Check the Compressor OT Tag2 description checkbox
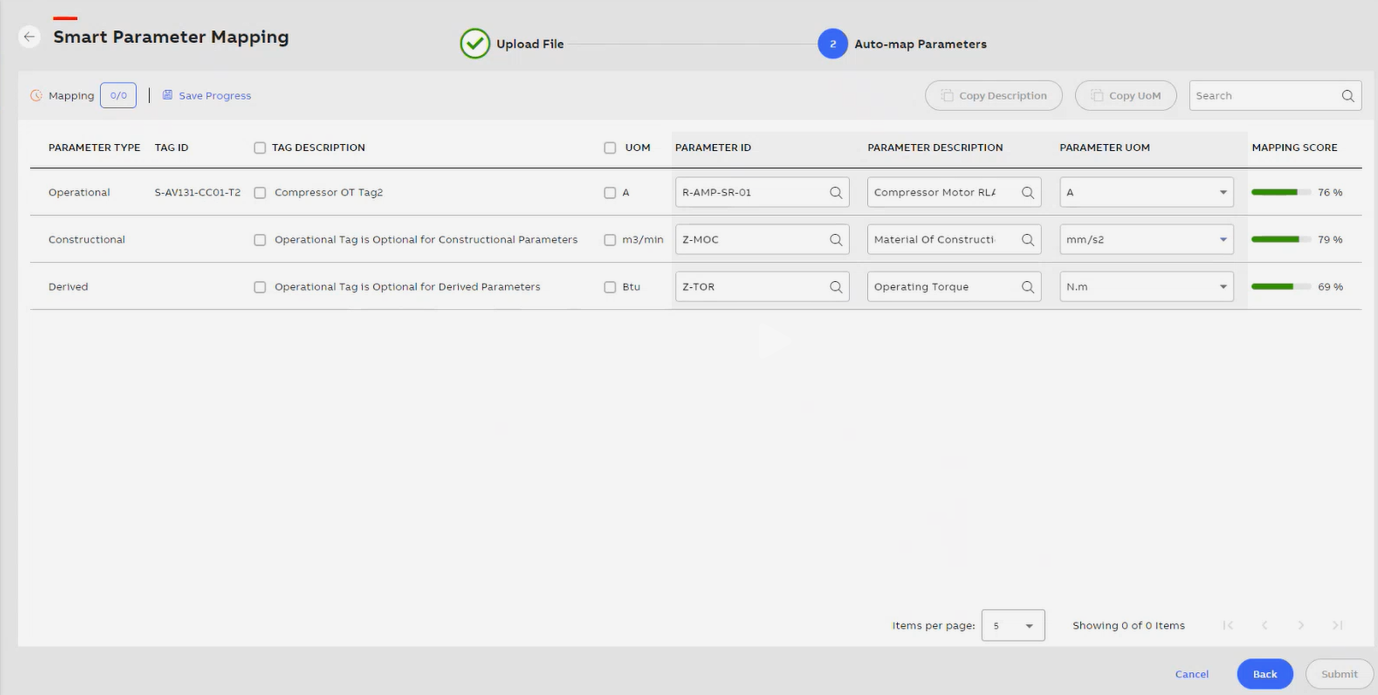The height and width of the screenshot is (695, 1378). [260, 193]
